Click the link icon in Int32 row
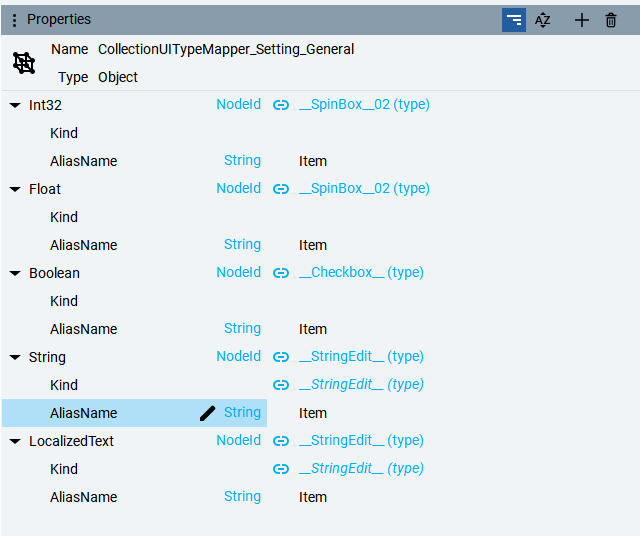The height and width of the screenshot is (536, 640). tap(281, 105)
